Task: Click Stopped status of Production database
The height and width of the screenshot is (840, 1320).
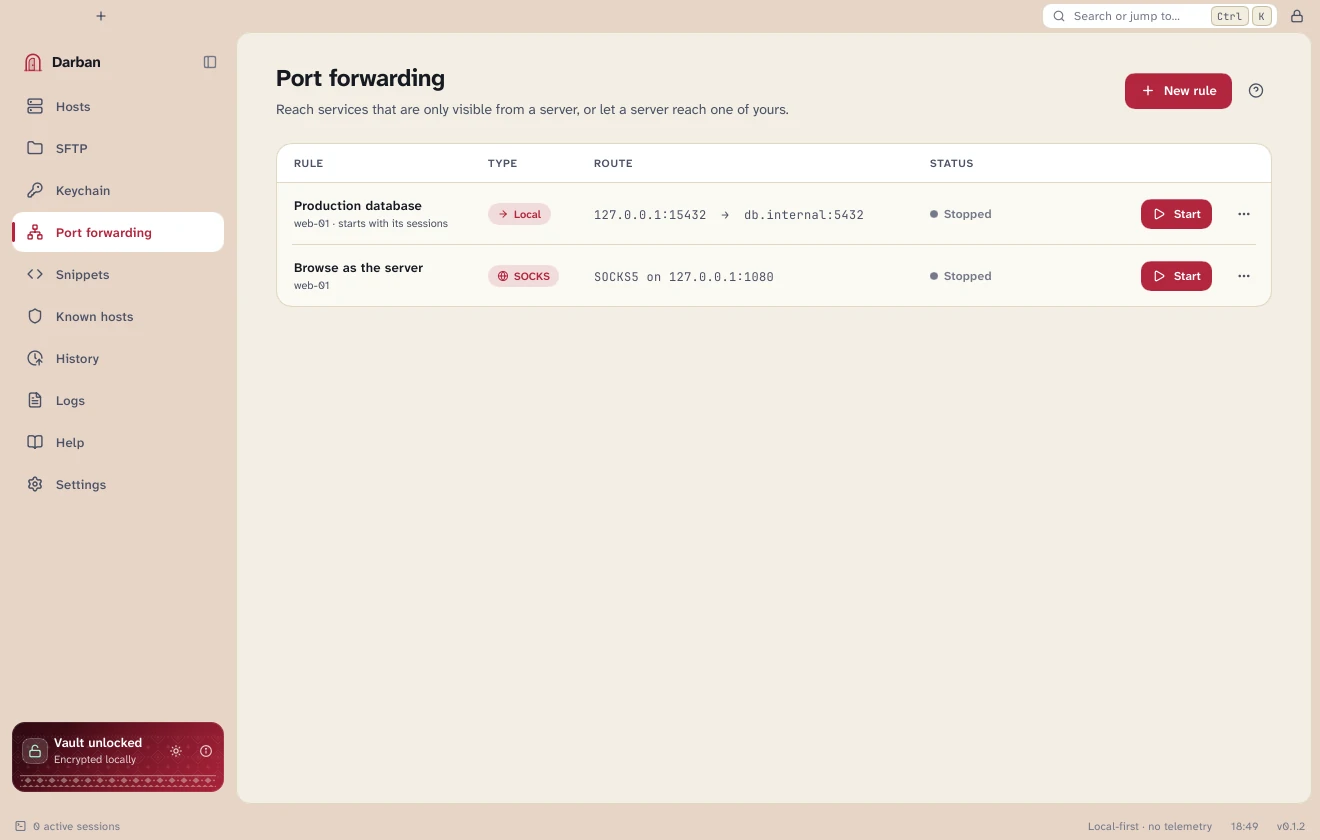Action: pos(961,214)
